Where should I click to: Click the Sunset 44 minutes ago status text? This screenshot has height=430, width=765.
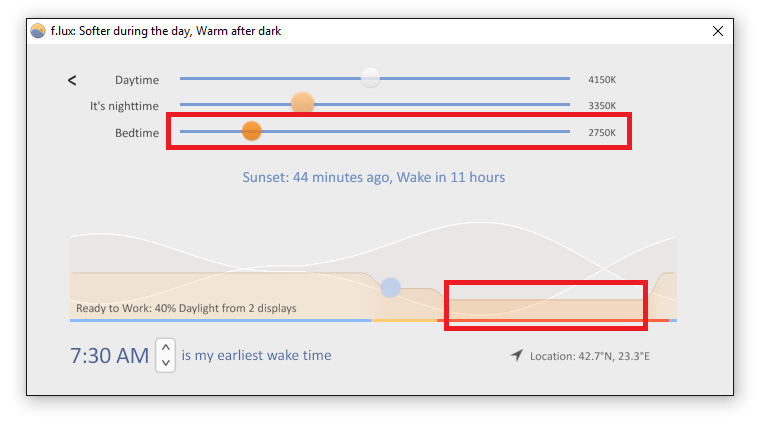pos(373,177)
